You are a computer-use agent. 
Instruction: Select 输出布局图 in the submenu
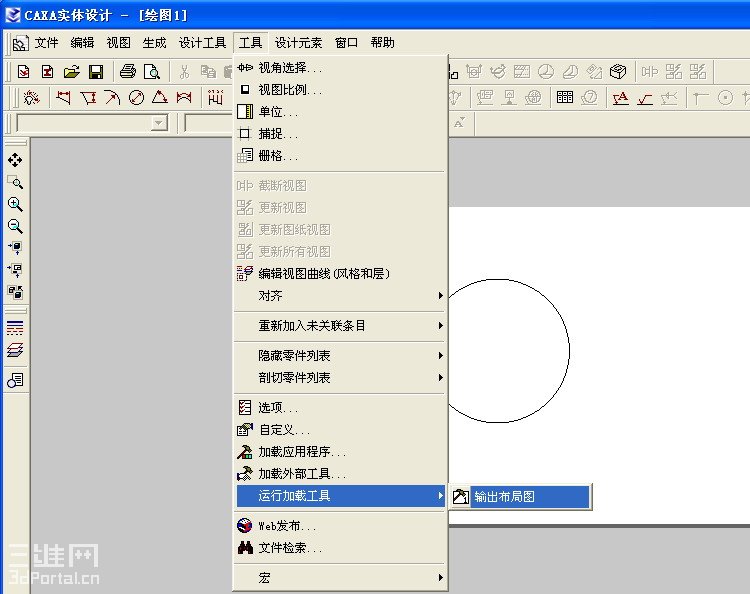pos(520,496)
